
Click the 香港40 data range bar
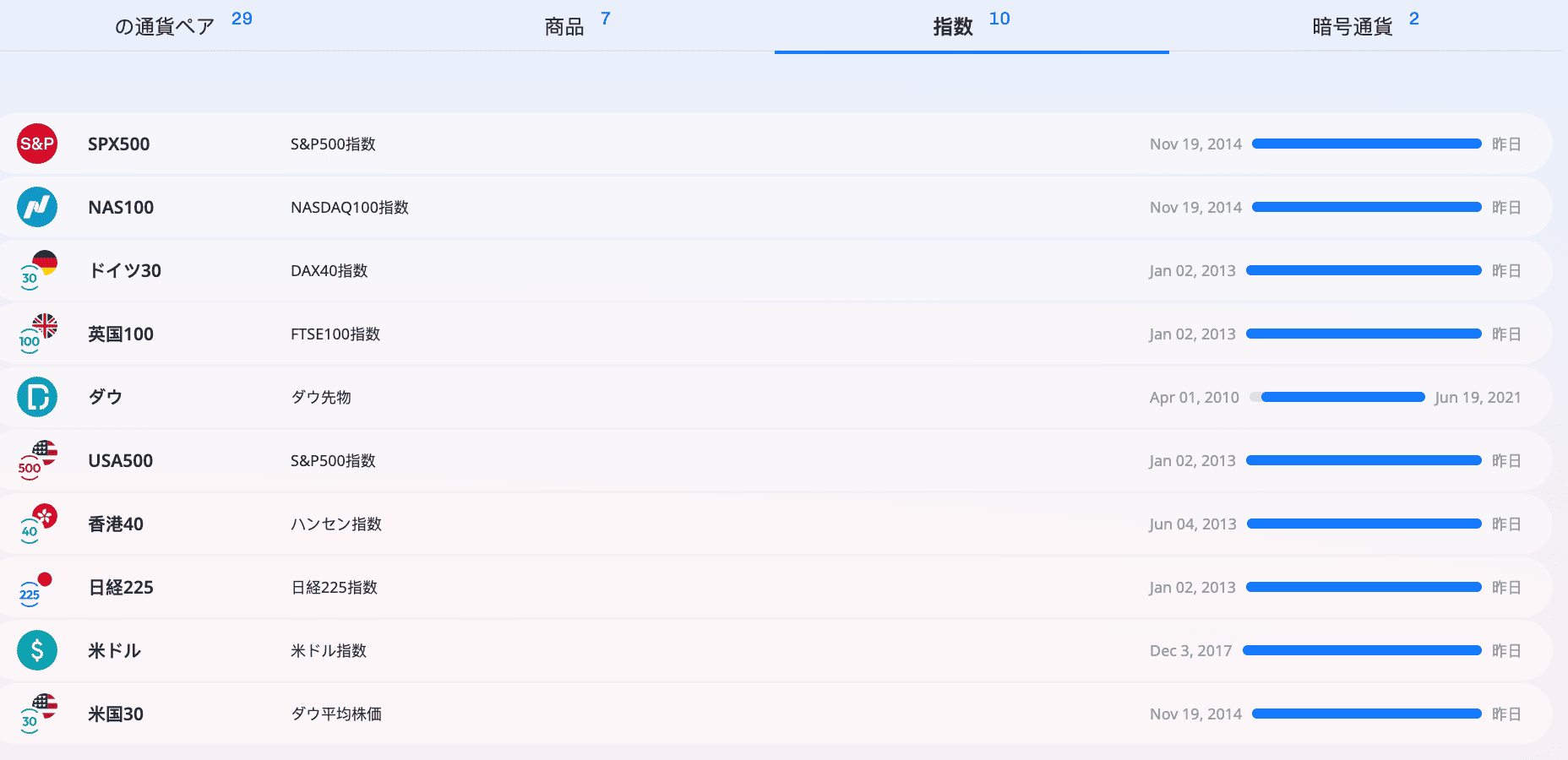pos(1364,524)
